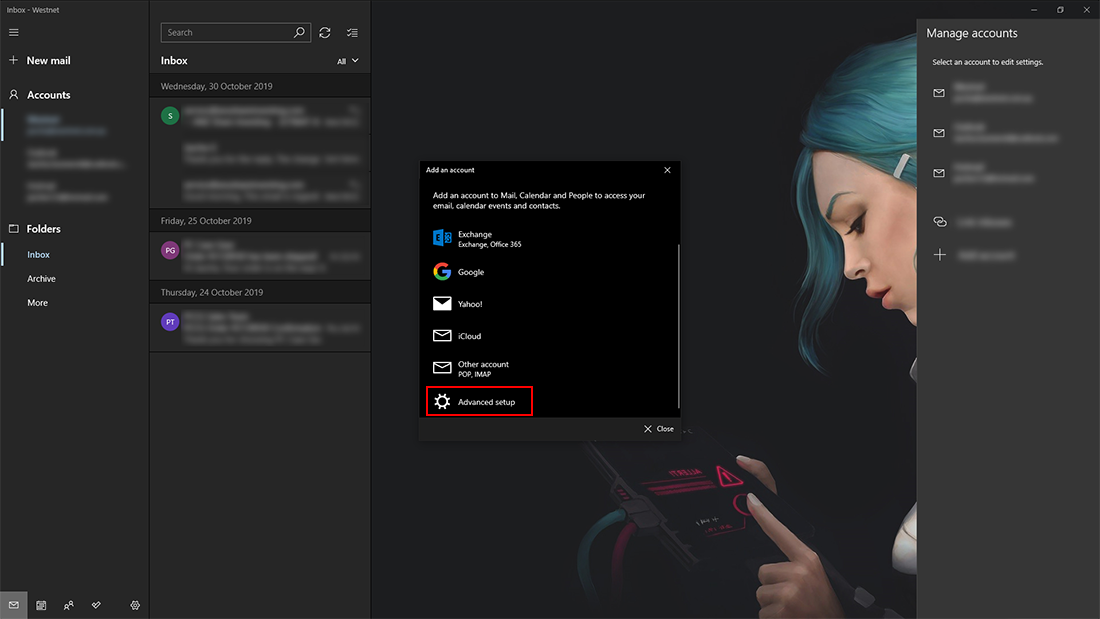This screenshot has width=1100, height=619.
Task: Select the iCloud envelope icon
Action: coord(442,335)
